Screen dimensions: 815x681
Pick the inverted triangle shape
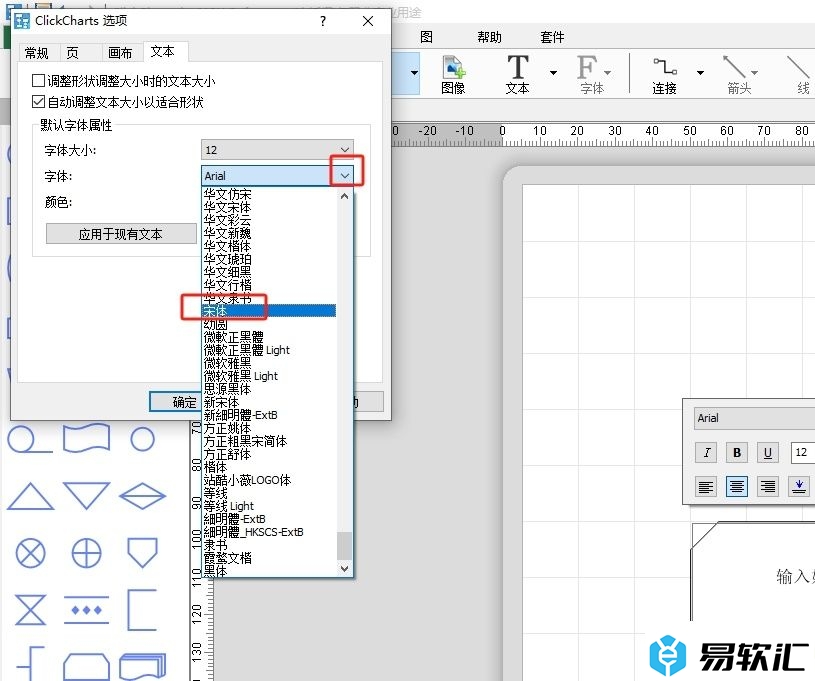pos(86,495)
